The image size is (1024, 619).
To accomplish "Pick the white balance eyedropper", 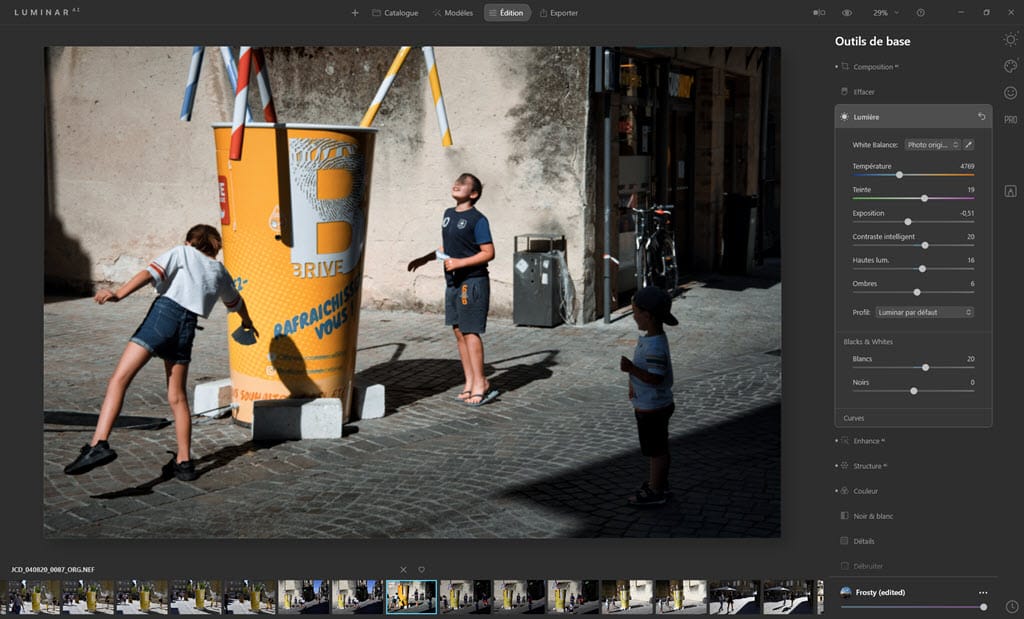I will (x=968, y=145).
